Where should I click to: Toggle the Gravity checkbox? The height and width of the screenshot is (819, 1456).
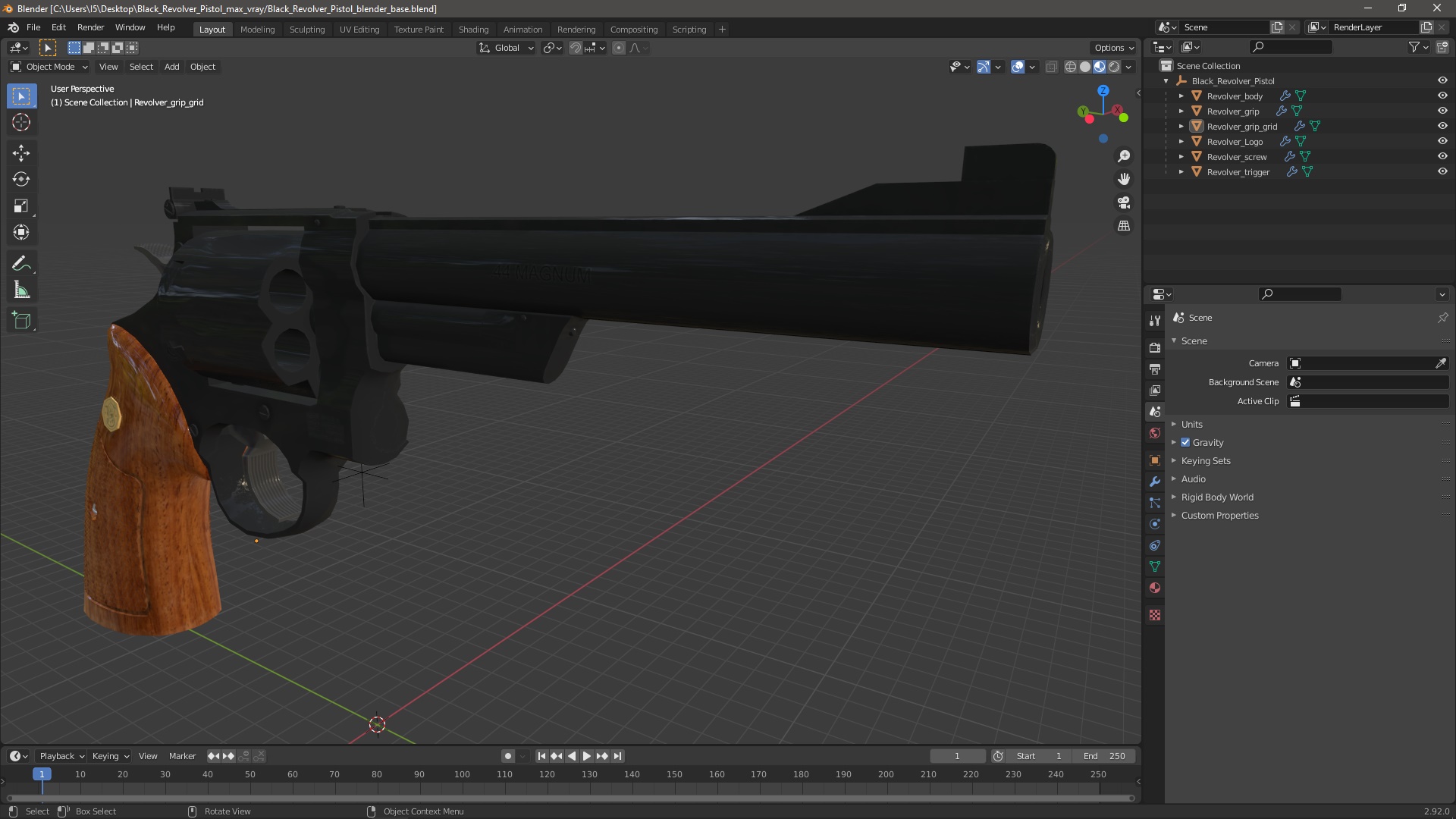[x=1185, y=443]
